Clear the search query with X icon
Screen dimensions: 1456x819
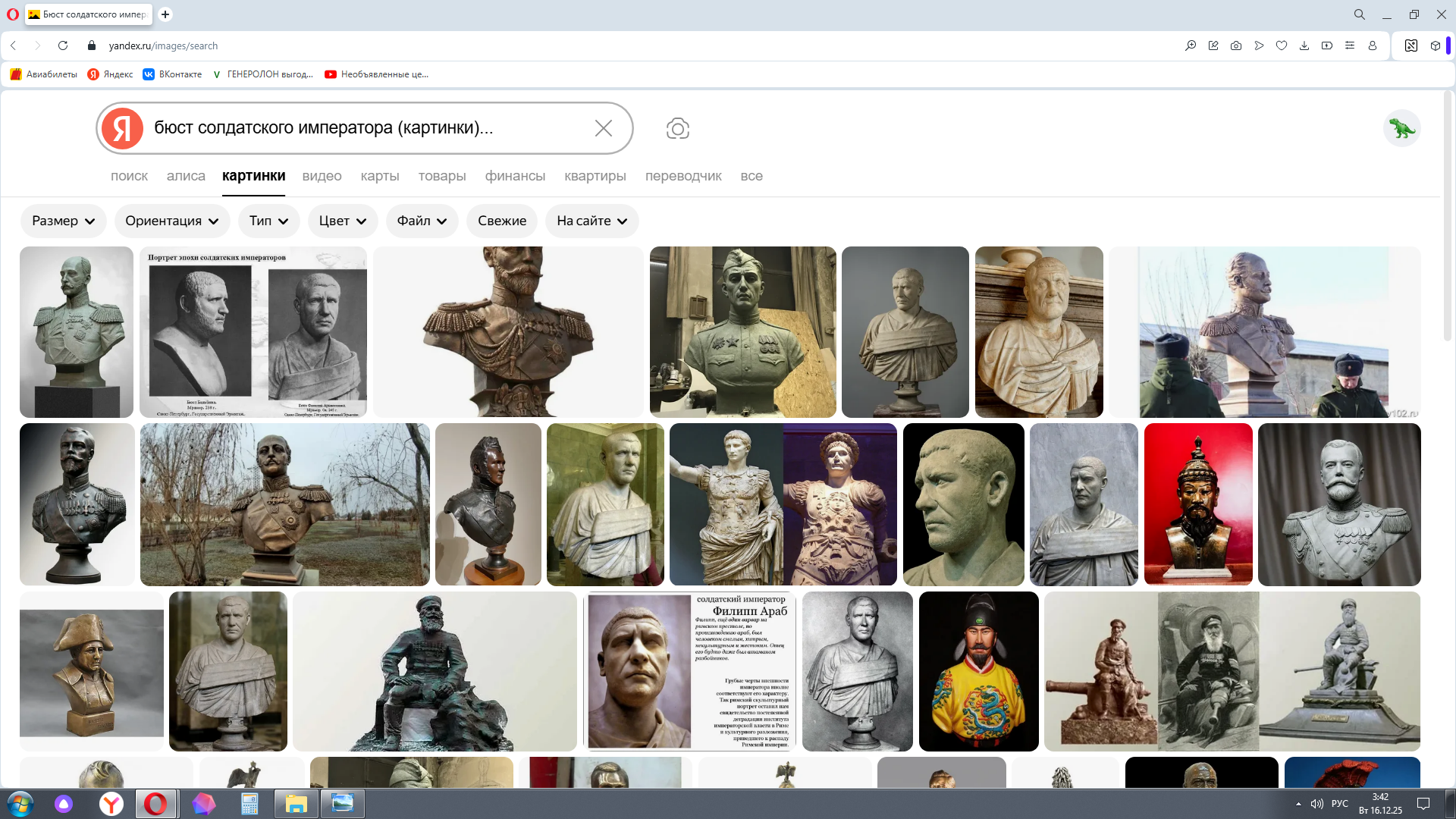click(x=604, y=128)
